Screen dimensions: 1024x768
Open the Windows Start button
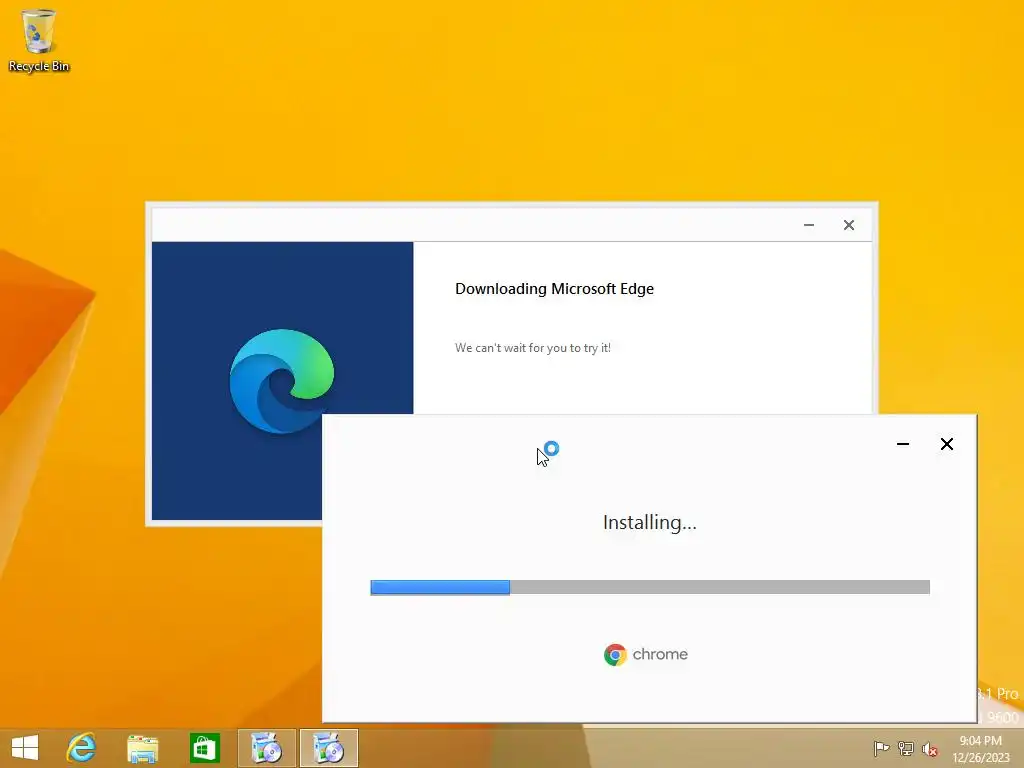25,748
